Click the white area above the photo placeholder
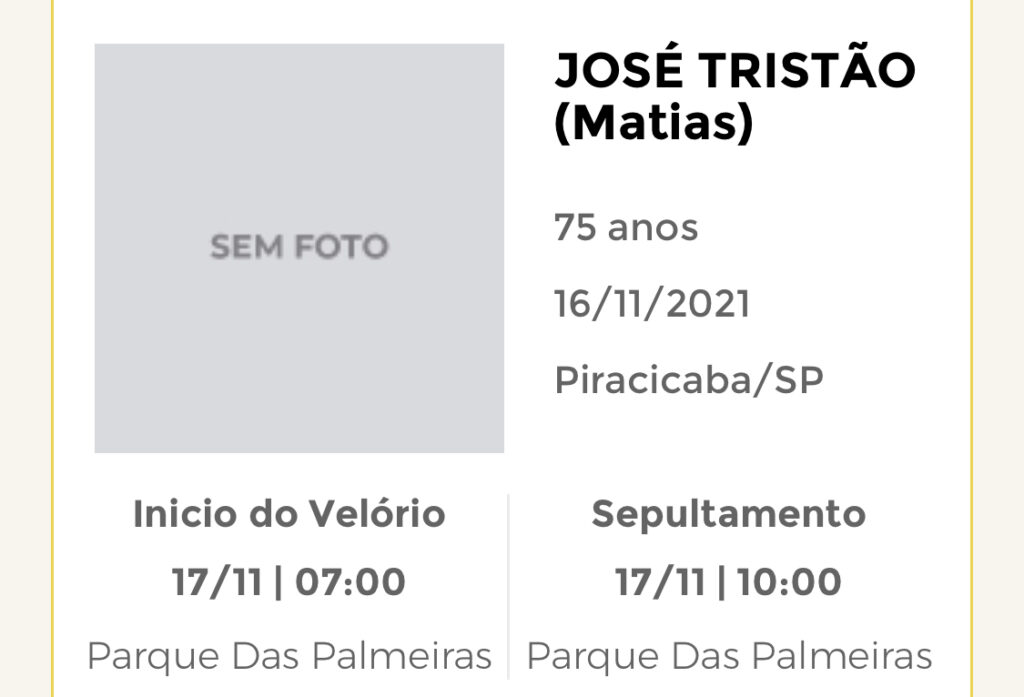Viewport: 1024px width, 697px height. coord(299,21)
